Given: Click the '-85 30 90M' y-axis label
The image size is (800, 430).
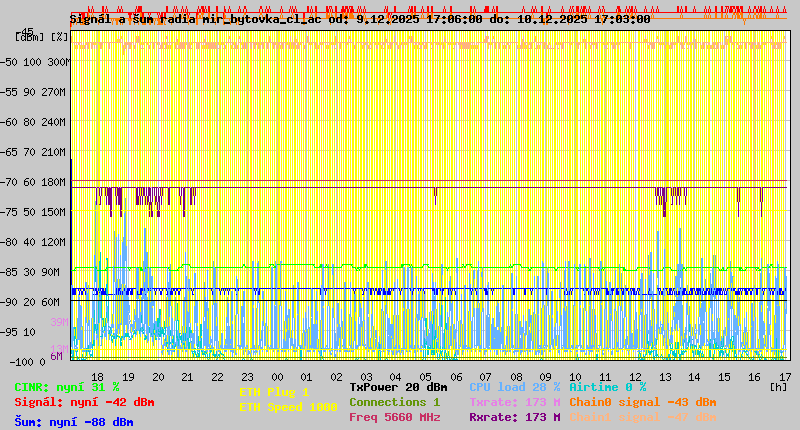Looking at the screenshot, I should coord(31,272).
